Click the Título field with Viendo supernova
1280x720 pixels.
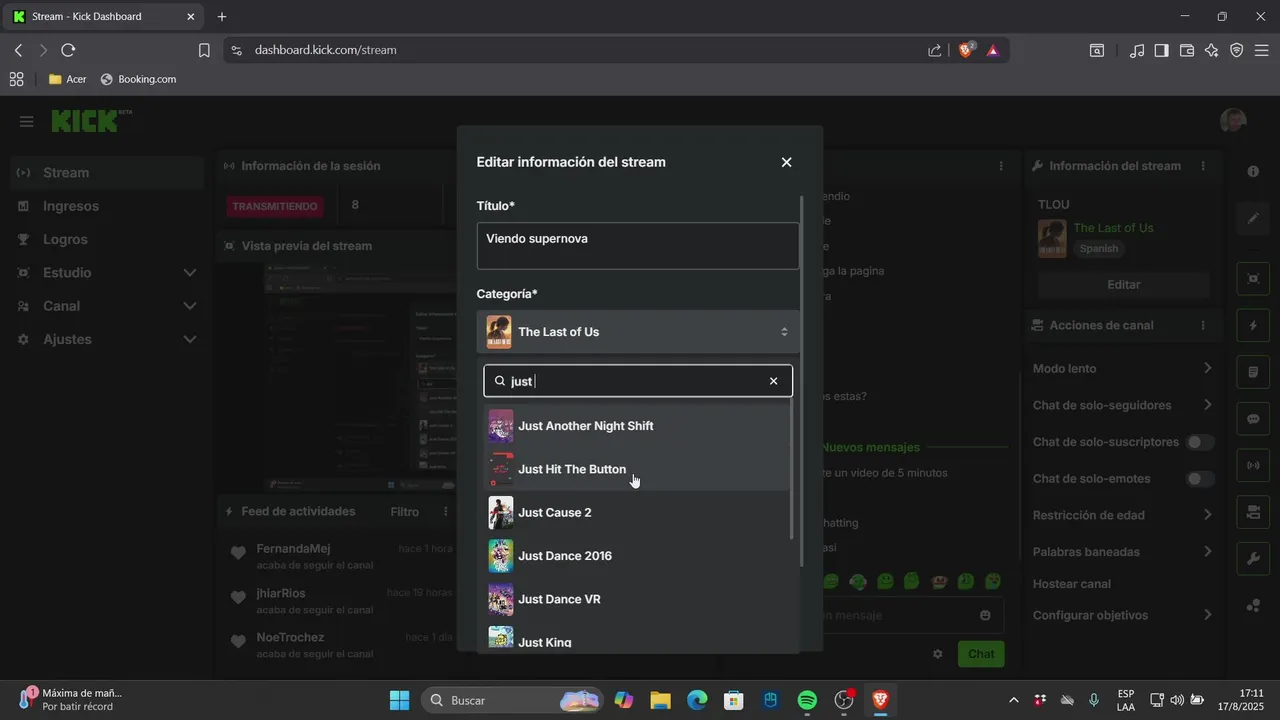(638, 246)
